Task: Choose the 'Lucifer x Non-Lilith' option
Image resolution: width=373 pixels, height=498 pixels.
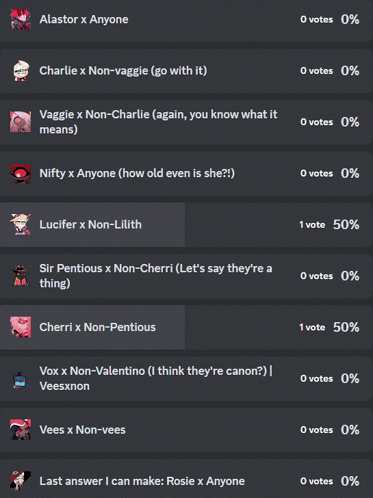Action: pyautogui.click(x=186, y=225)
